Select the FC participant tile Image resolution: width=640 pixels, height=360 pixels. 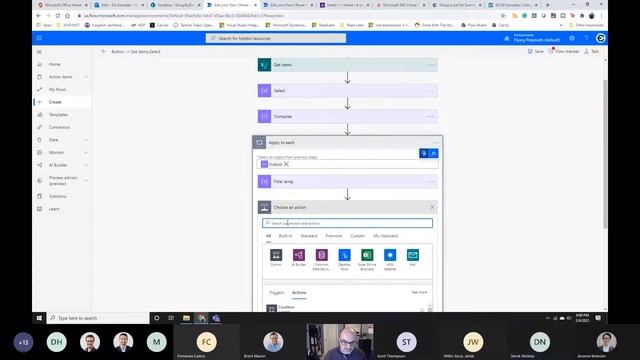206,342
